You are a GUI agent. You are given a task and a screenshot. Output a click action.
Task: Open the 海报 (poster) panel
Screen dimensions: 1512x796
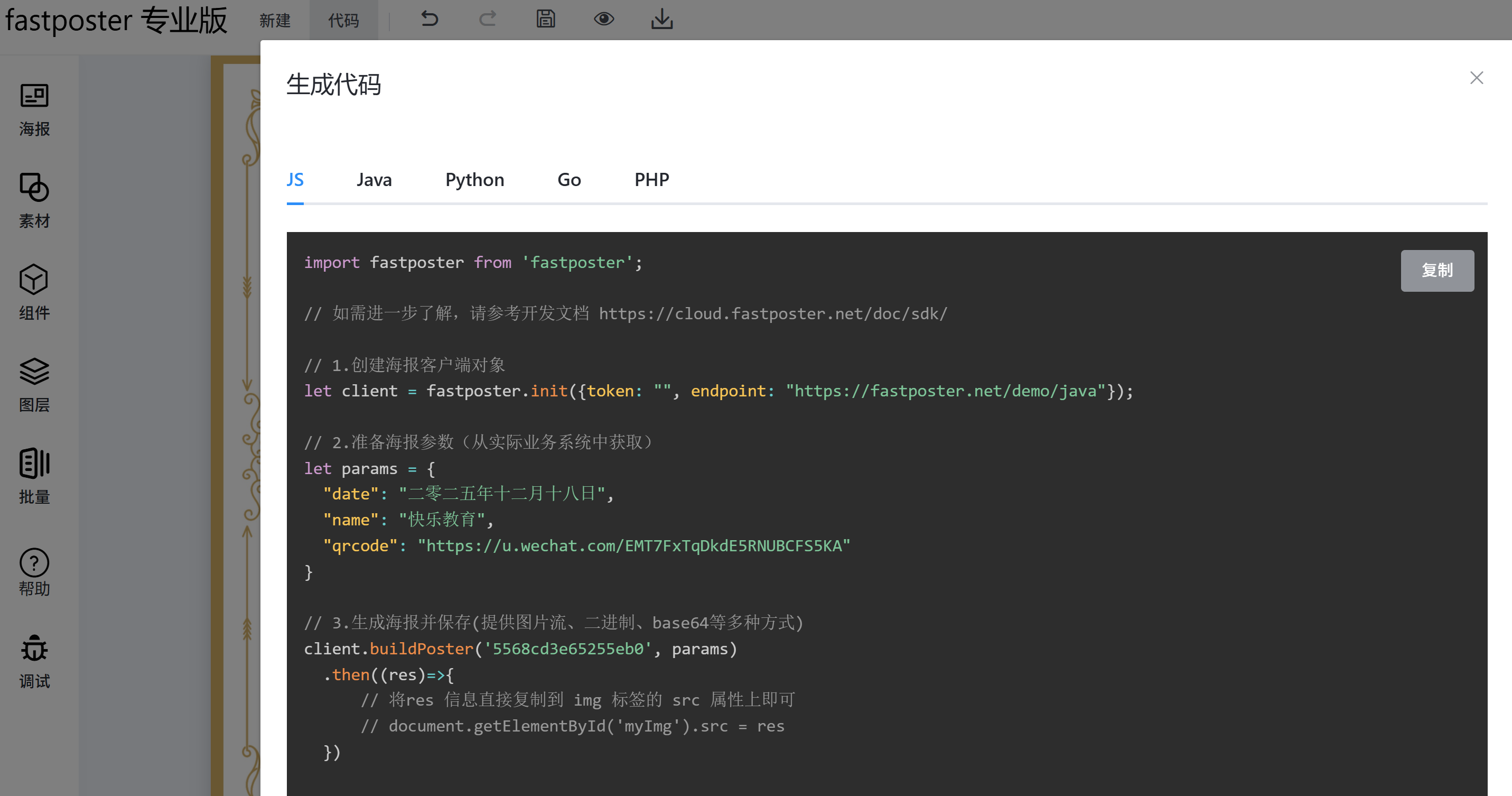33,108
